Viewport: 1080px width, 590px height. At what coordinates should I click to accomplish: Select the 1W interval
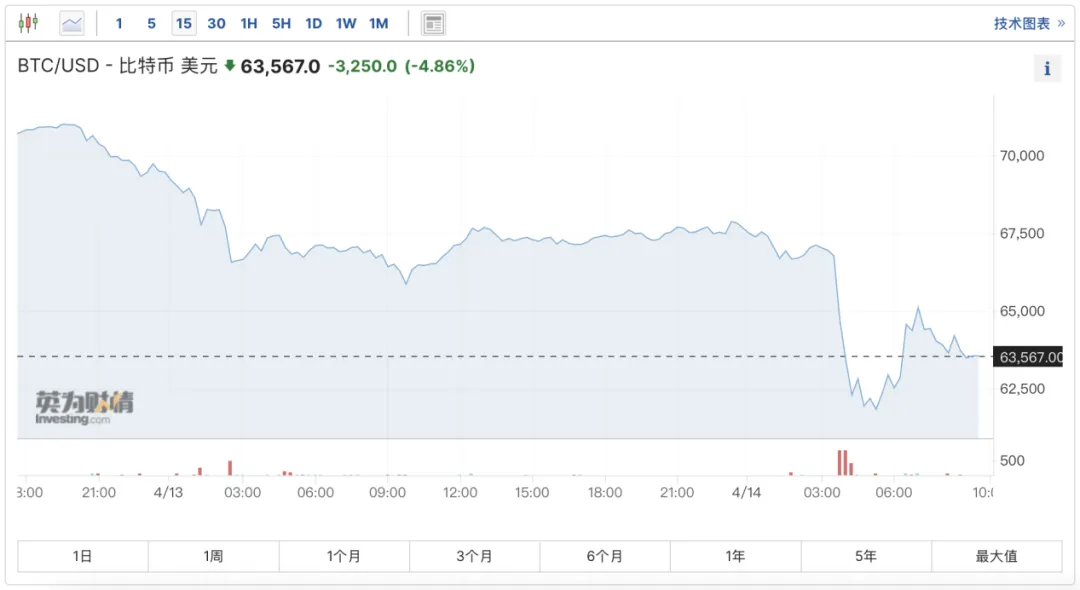[x=346, y=23]
